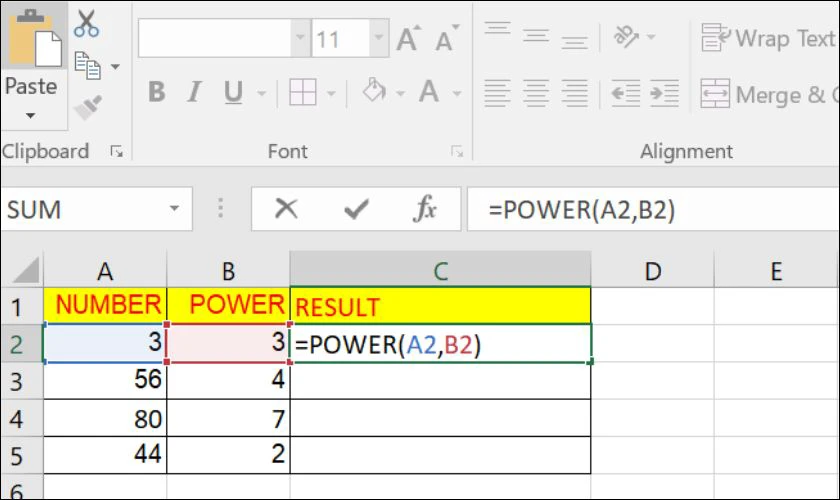Align text right
840x500 pixels.
(x=574, y=93)
